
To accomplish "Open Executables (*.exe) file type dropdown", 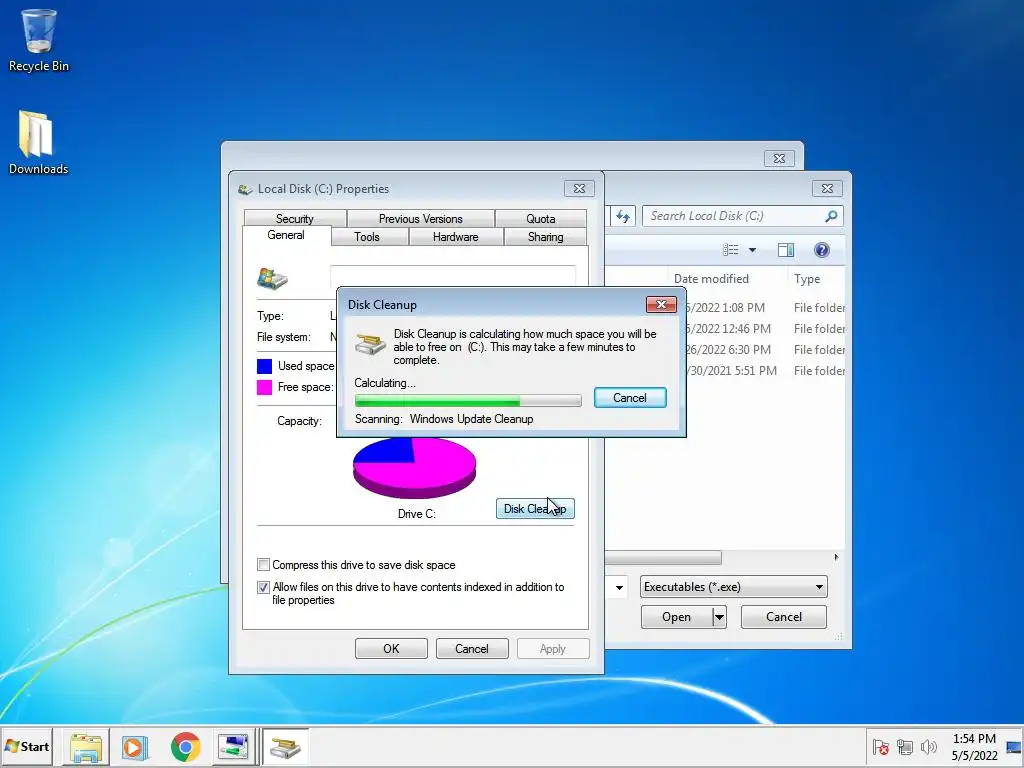I will (733, 587).
